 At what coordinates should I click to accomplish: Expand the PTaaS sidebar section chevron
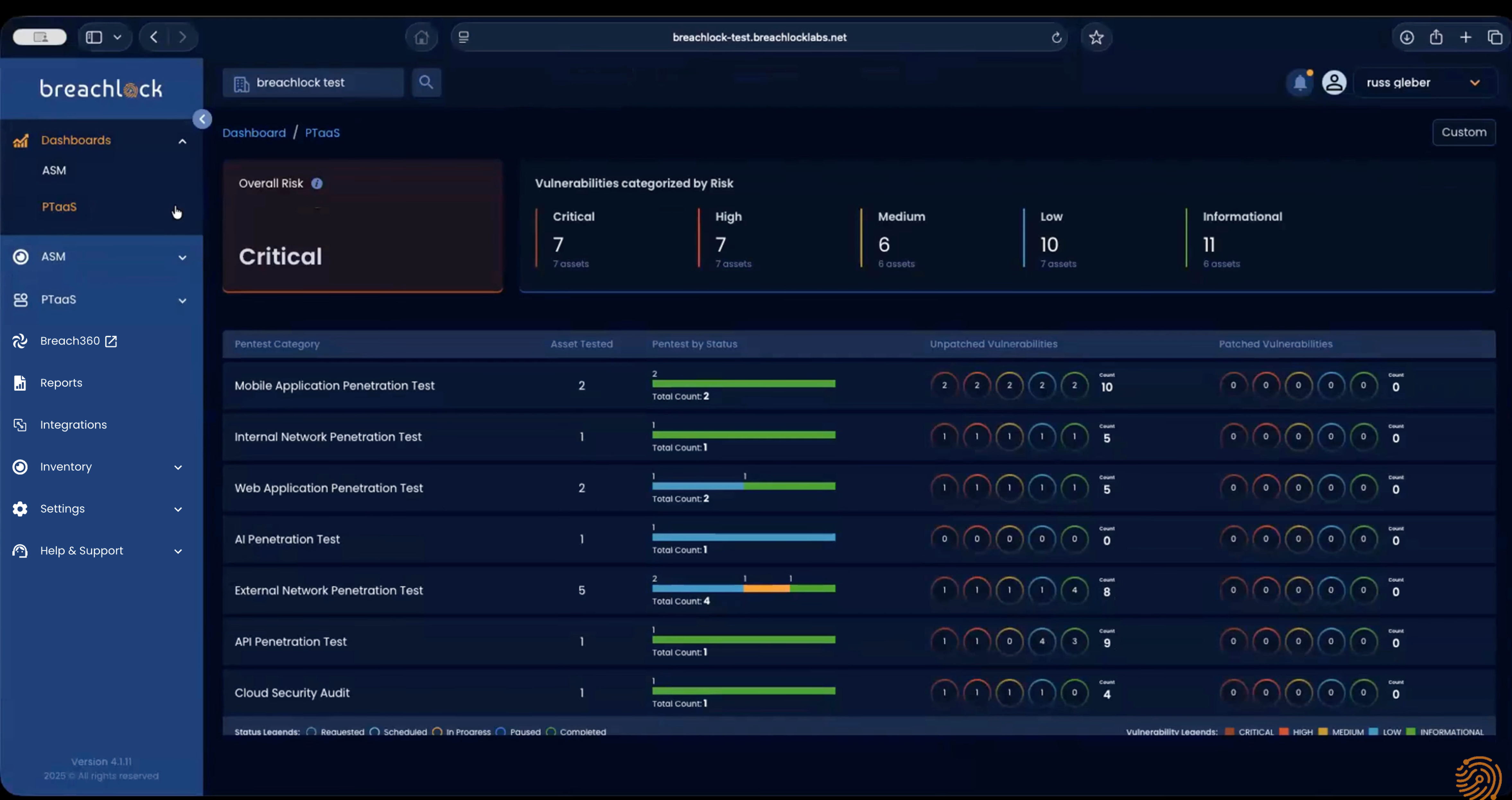[x=182, y=300]
